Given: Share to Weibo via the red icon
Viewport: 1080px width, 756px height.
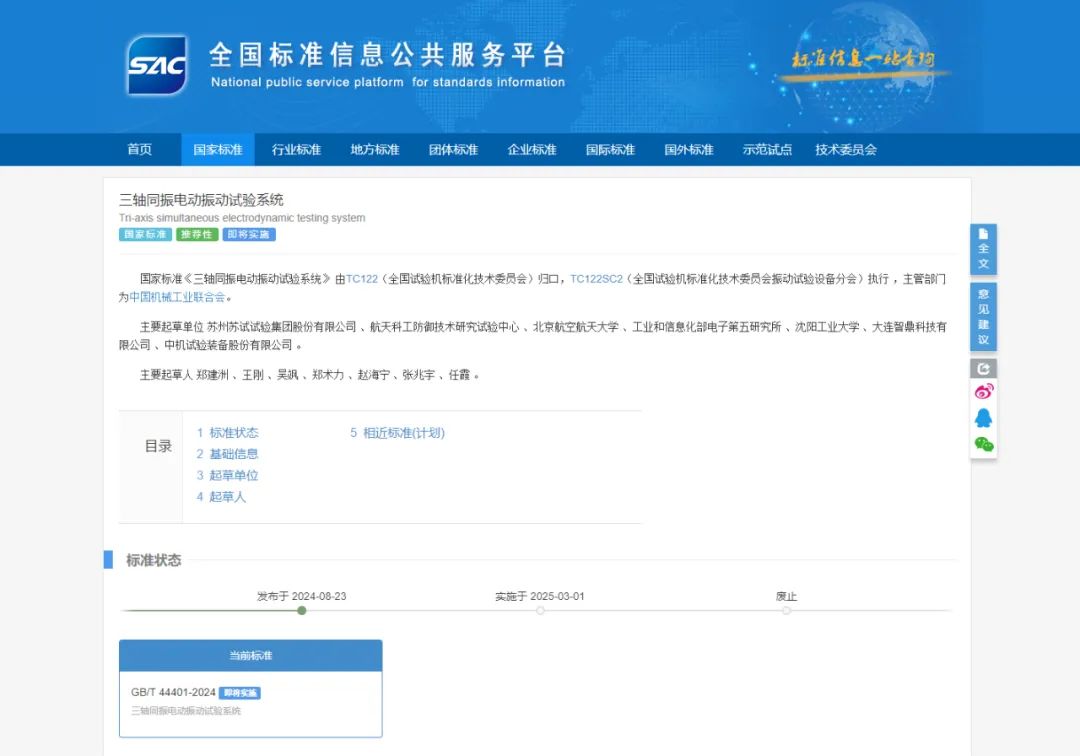Looking at the screenshot, I should 983,392.
